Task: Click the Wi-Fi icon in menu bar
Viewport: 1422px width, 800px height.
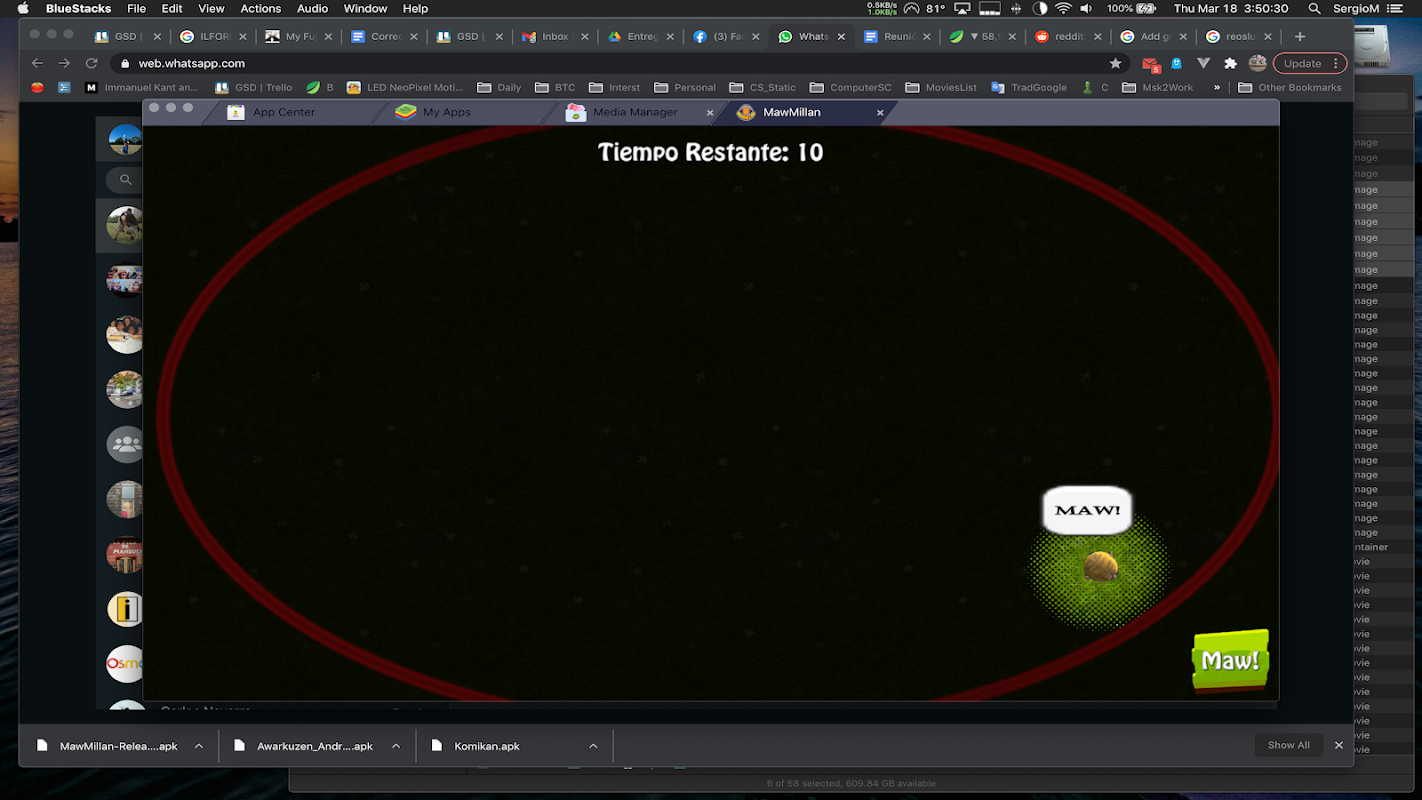Action: pos(1063,8)
